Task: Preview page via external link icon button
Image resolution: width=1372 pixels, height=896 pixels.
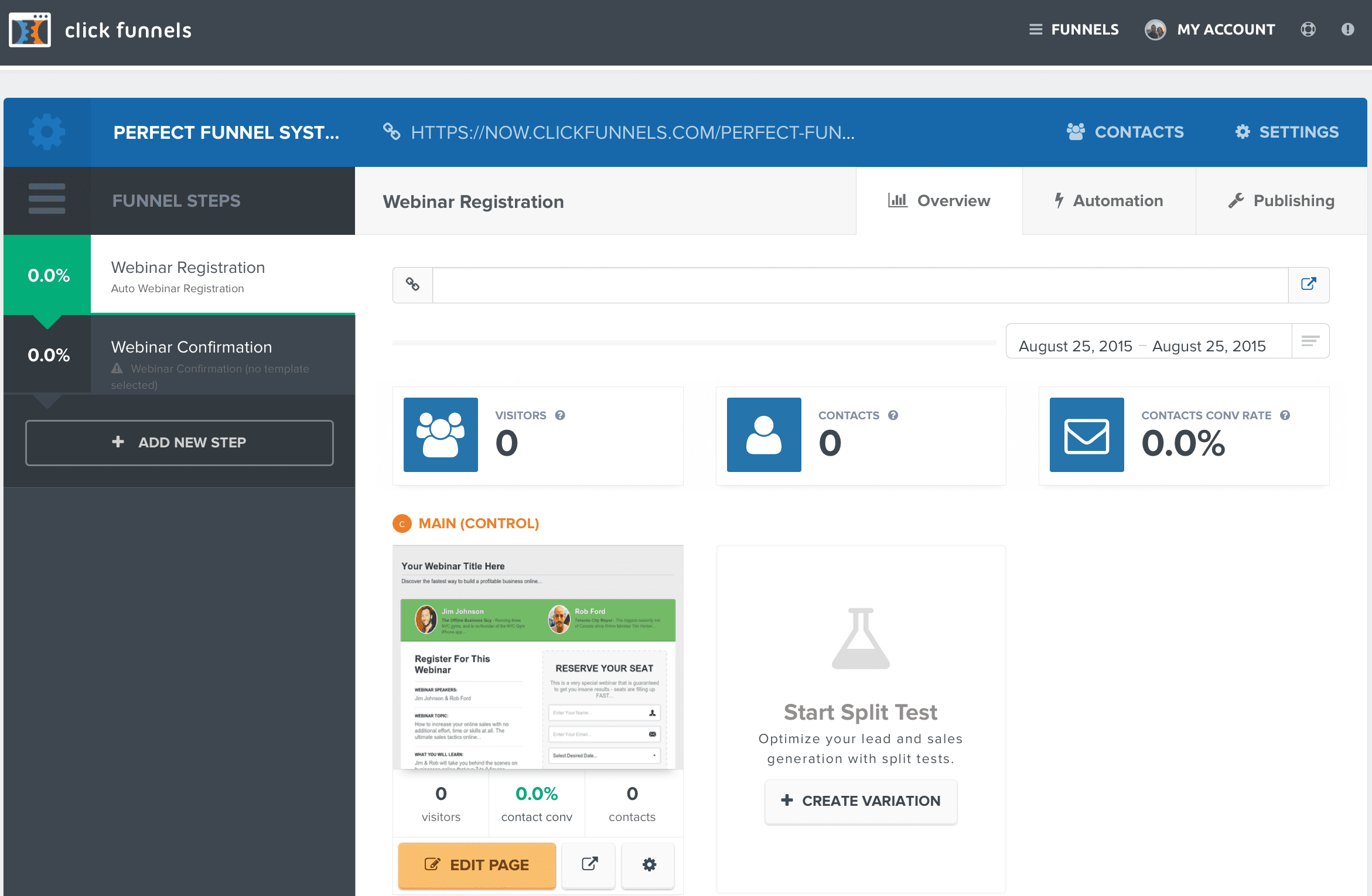Action: 589,865
